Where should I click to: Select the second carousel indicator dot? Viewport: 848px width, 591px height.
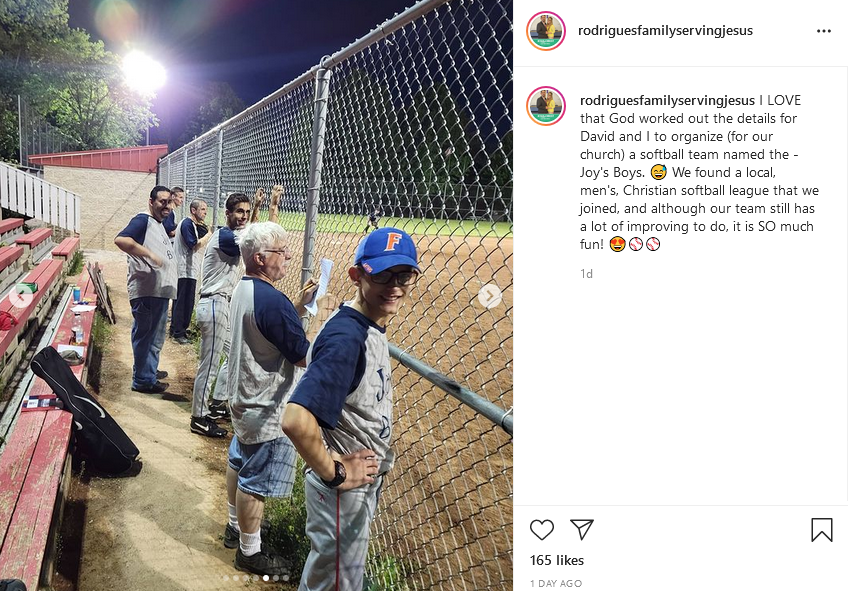[236, 578]
